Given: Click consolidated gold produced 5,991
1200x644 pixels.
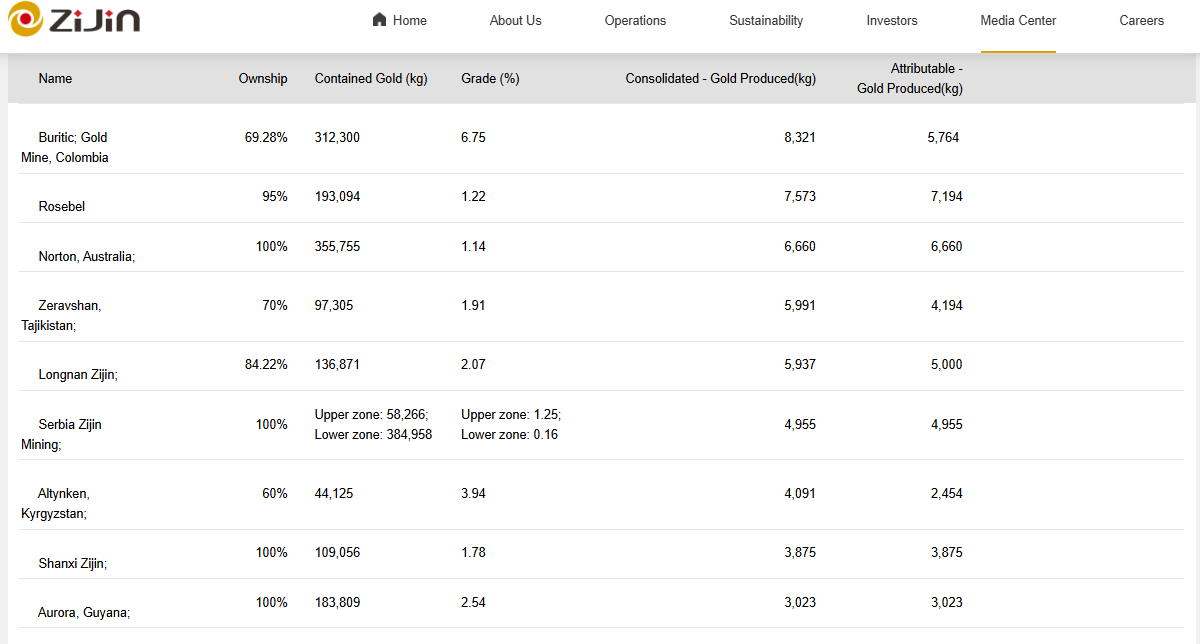Looking at the screenshot, I should click(800, 305).
